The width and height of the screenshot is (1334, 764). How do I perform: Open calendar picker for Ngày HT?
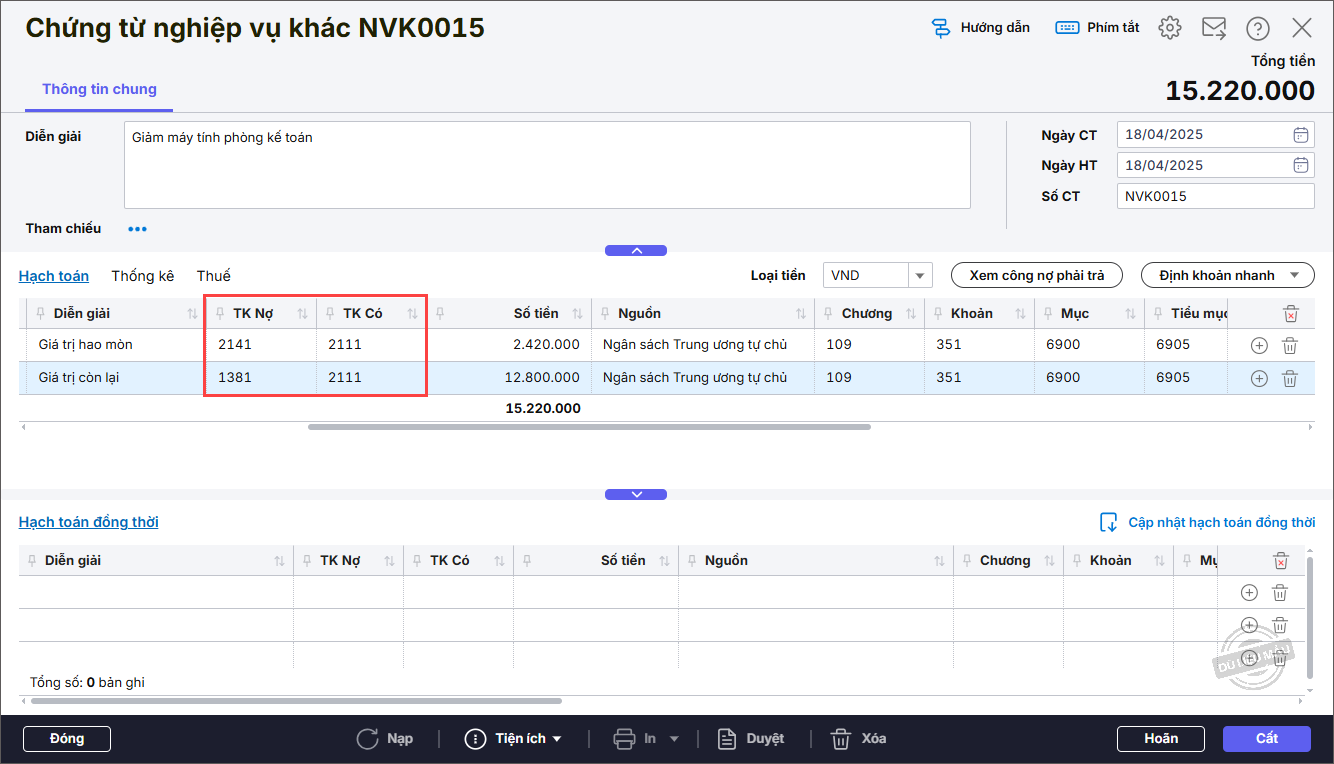click(1300, 165)
